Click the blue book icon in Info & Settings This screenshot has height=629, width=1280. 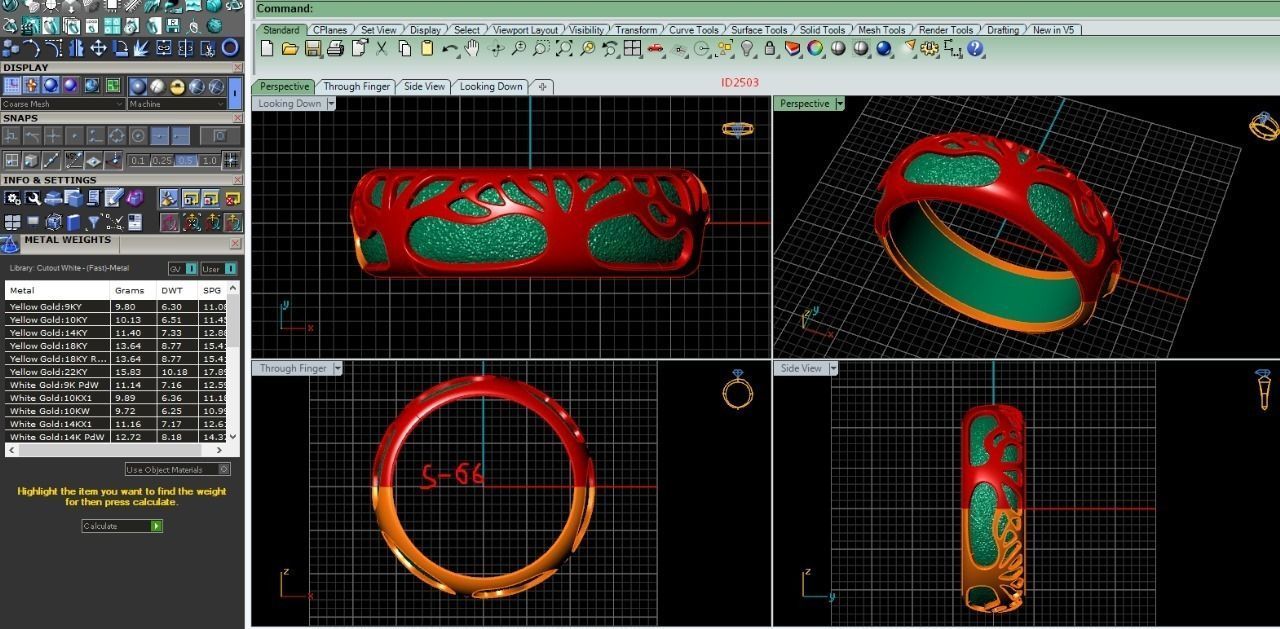coord(73,222)
